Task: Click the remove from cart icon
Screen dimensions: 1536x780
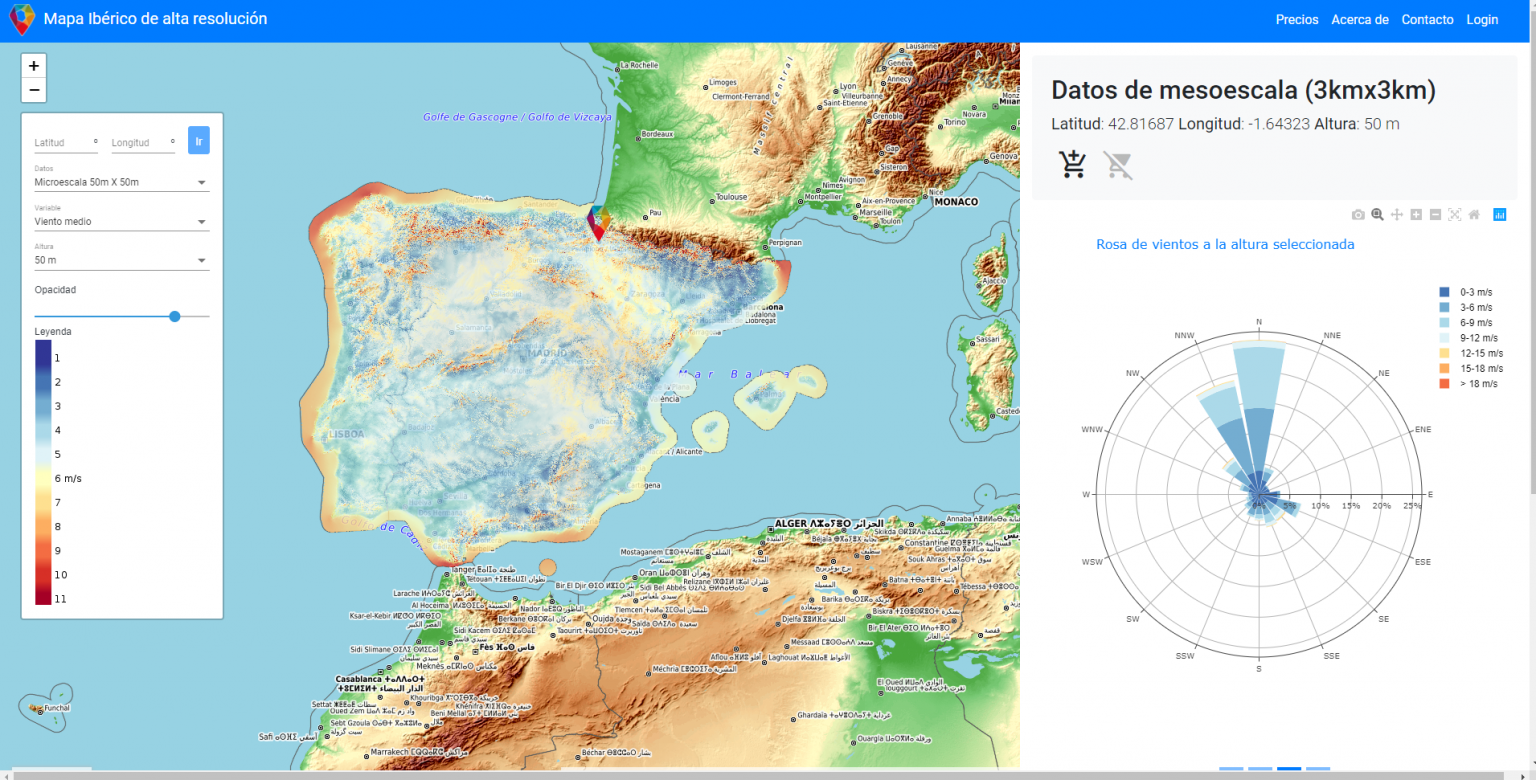Action: point(1118,164)
